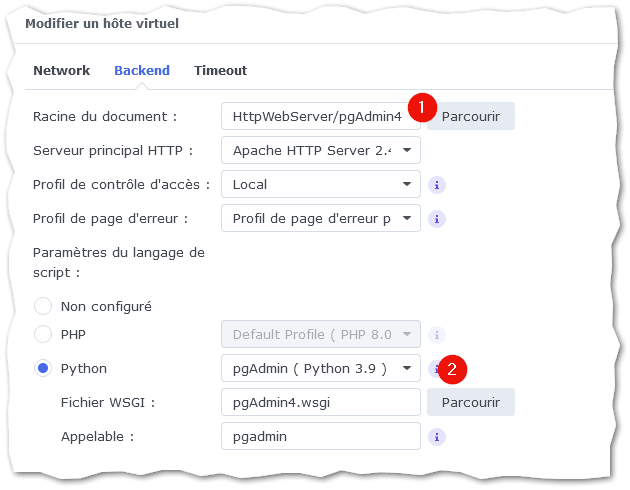Switch to the Network tab

[x=61, y=71]
